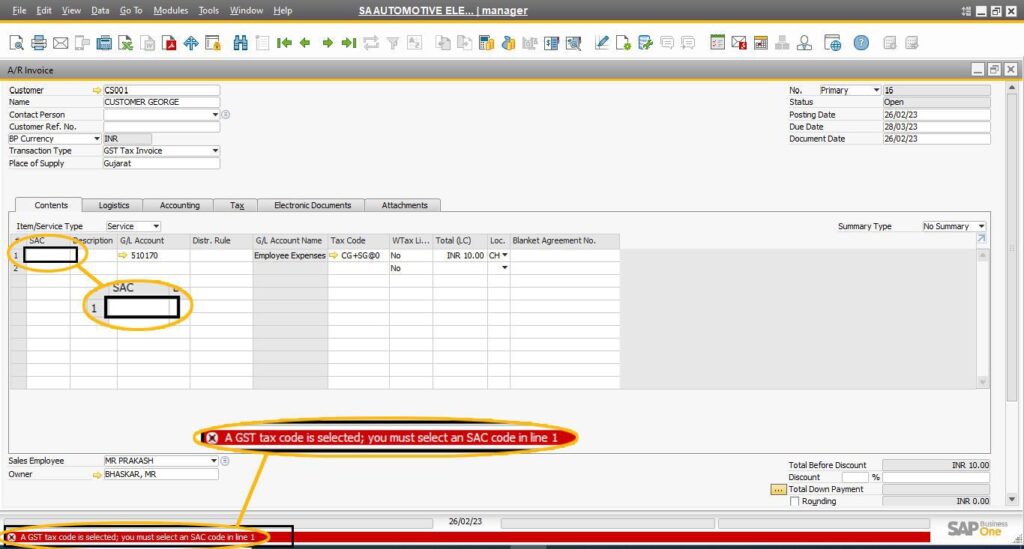Click the SAC cell in row 1
Viewport: 1024px width, 549px height.
click(x=50, y=255)
